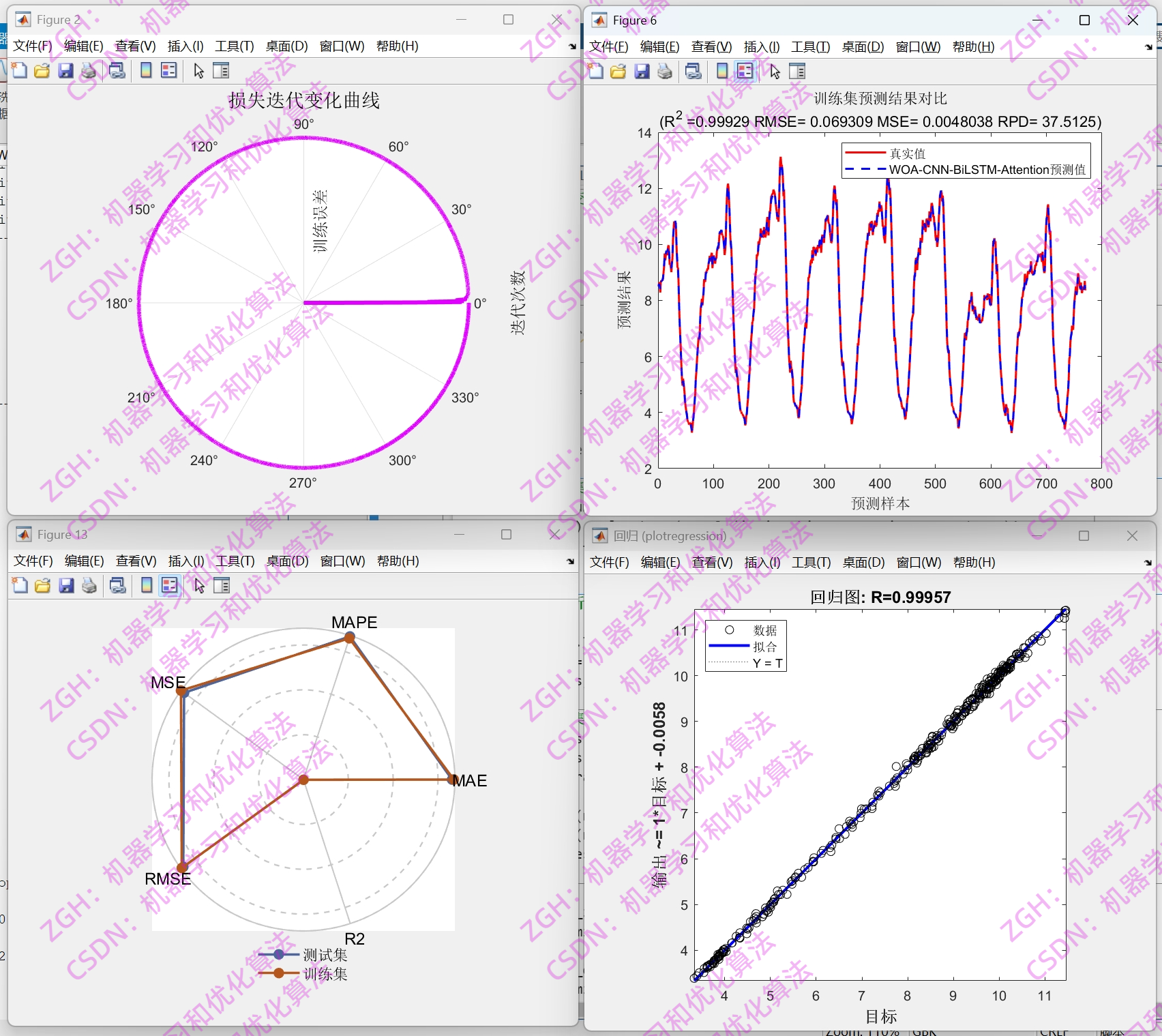Click Print Preview icon in Figure 13 toolbar
The image size is (1162, 1036).
(118, 585)
